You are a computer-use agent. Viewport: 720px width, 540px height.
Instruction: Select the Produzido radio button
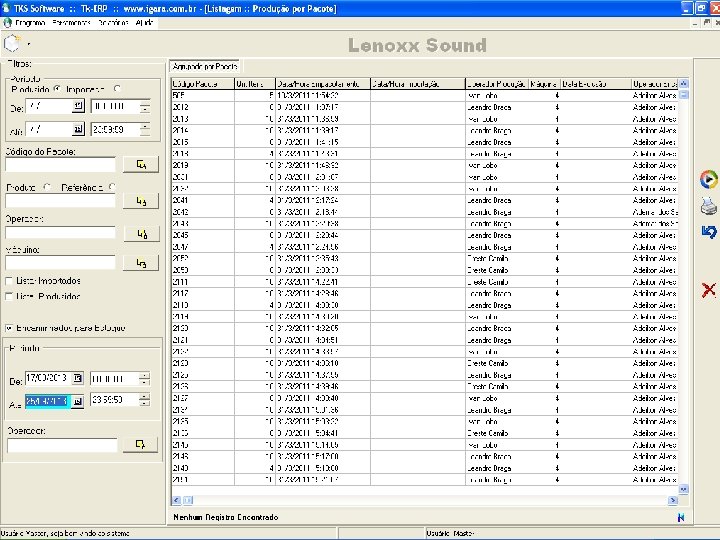tap(57, 89)
